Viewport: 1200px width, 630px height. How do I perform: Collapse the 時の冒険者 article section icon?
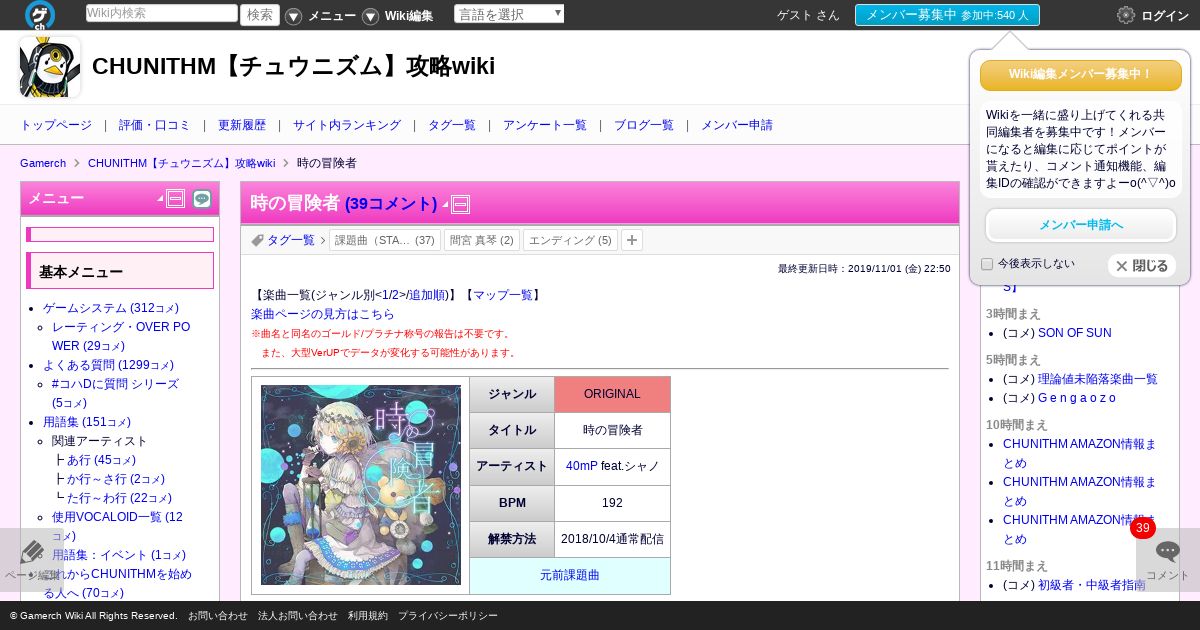[x=461, y=204]
